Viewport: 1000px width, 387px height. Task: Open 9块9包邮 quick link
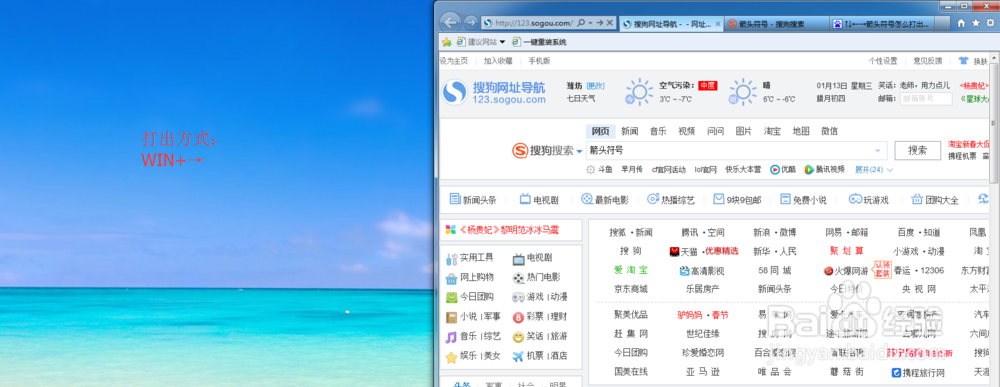(x=737, y=200)
